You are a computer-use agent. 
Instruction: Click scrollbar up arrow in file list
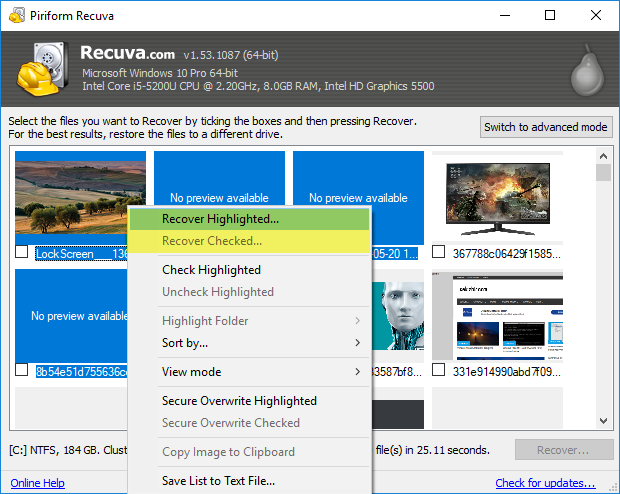[603, 156]
